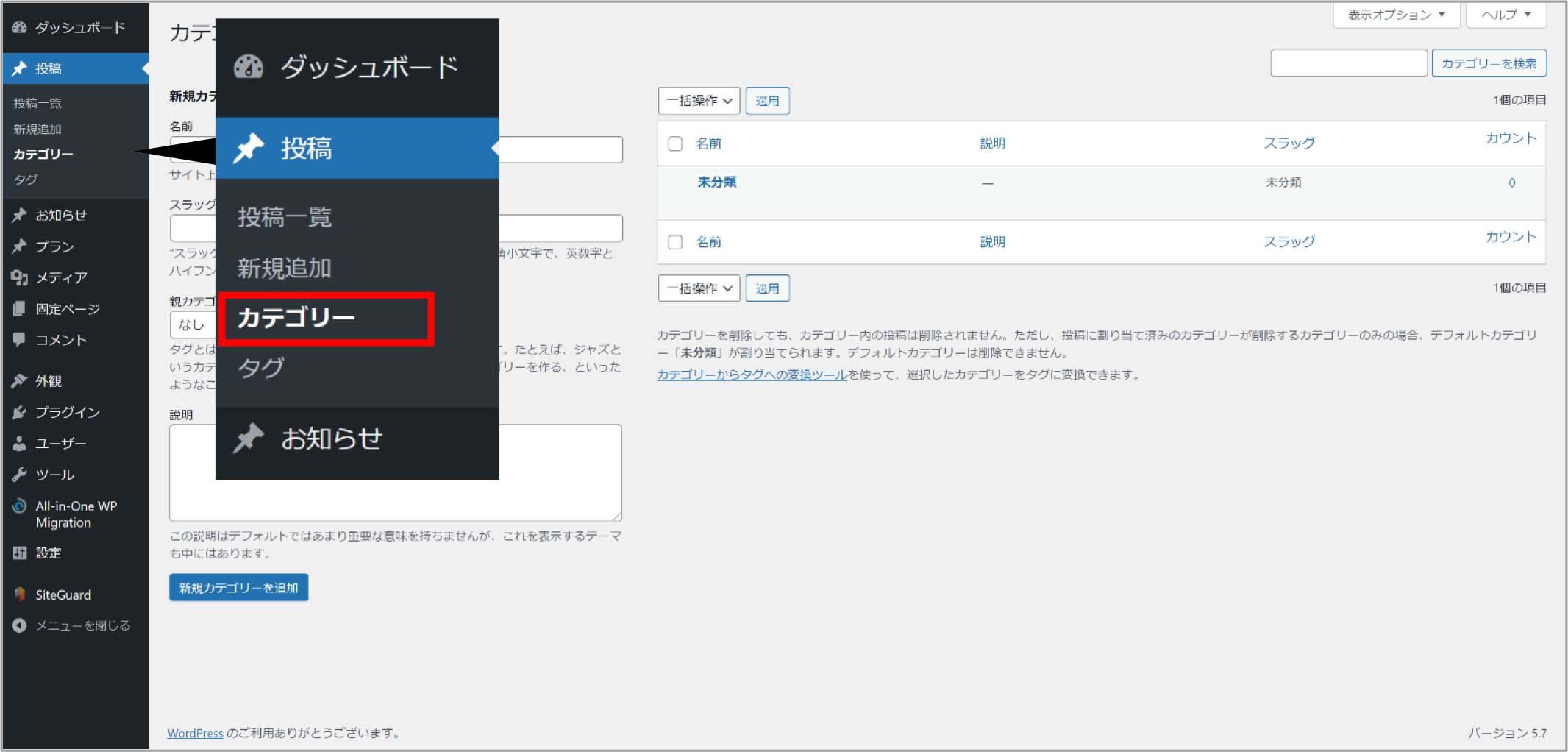Click the Dashboard gauge icon in sidebar

click(x=19, y=28)
